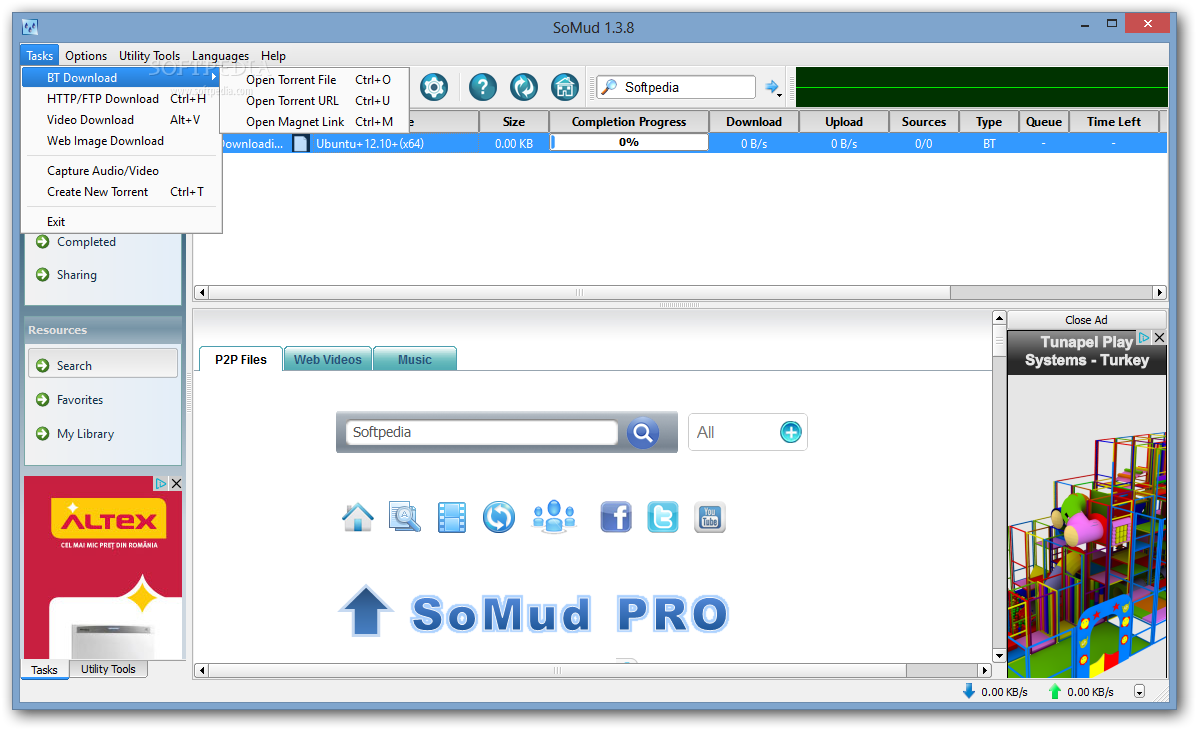This screenshot has height=730, width=1197.
Task: Click the magnifier page search icon
Action: coord(405,517)
